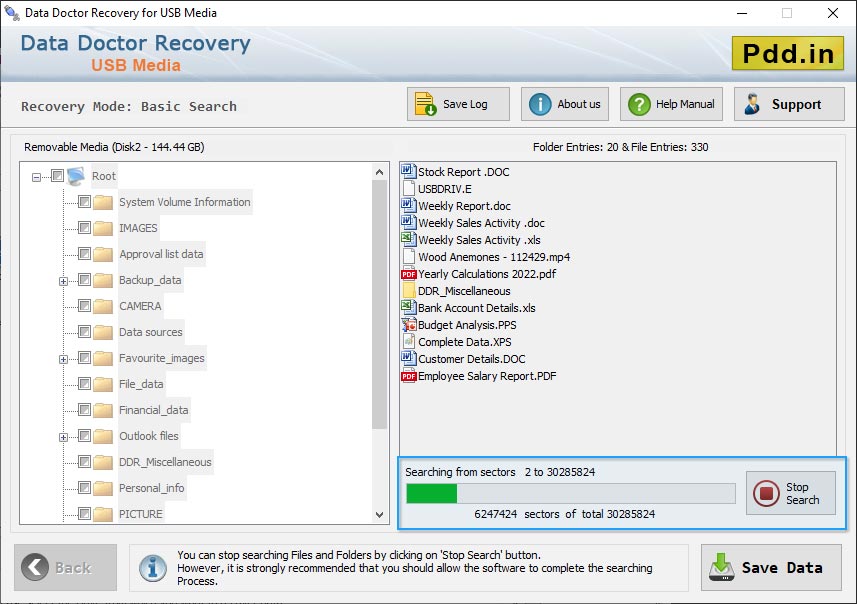
Task: Click the Support button
Action: pos(789,104)
